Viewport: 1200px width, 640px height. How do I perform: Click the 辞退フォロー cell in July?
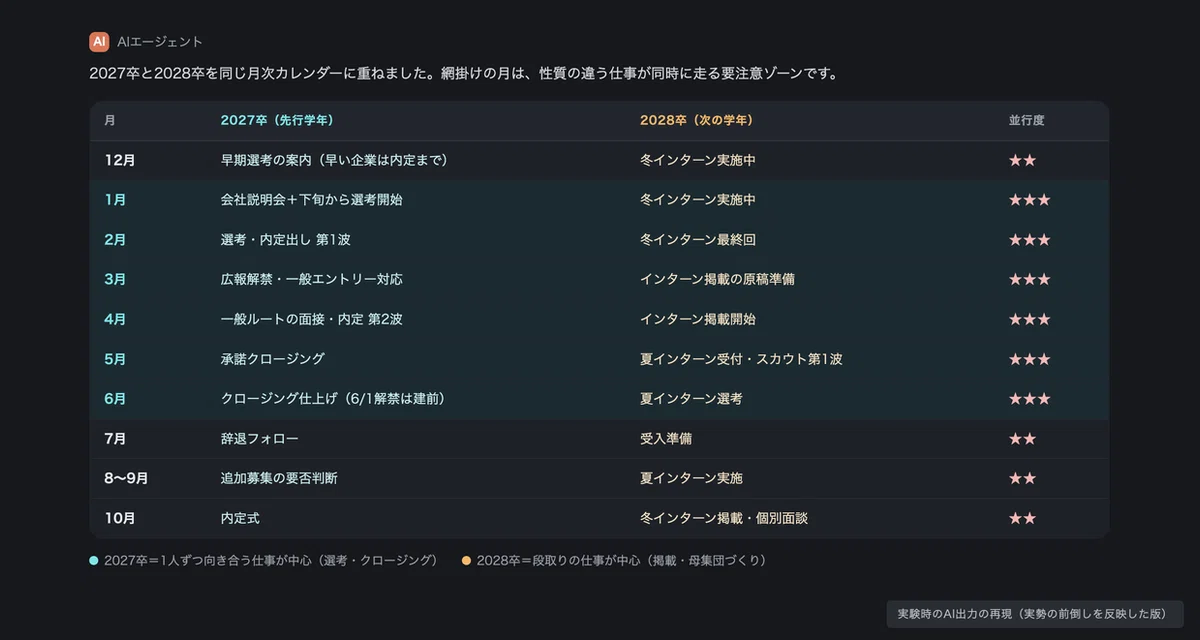coord(259,438)
